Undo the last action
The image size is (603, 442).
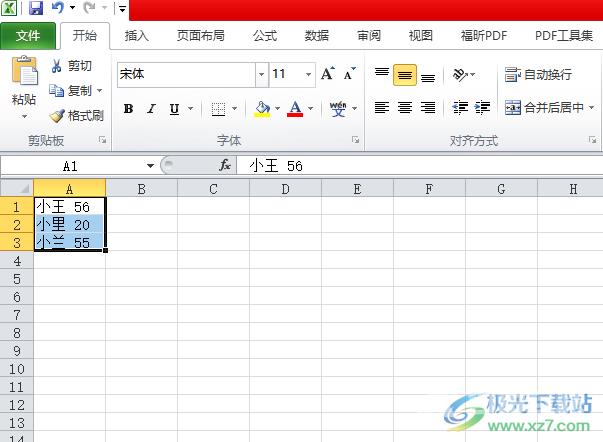click(x=58, y=7)
